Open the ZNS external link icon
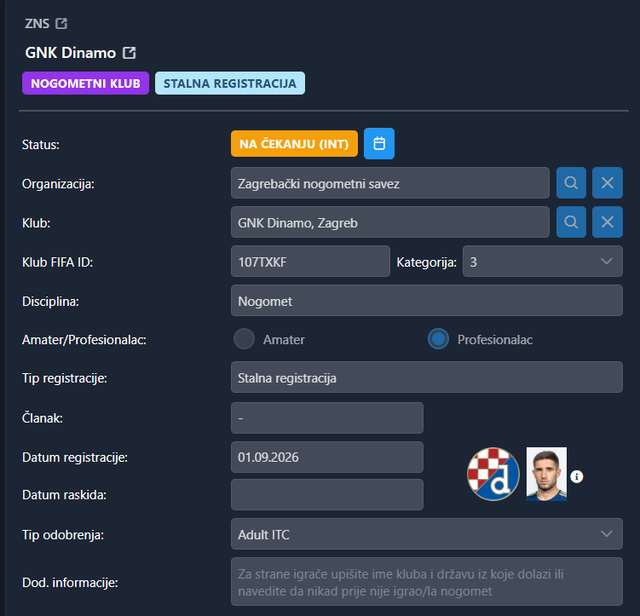 pyautogui.click(x=61, y=24)
